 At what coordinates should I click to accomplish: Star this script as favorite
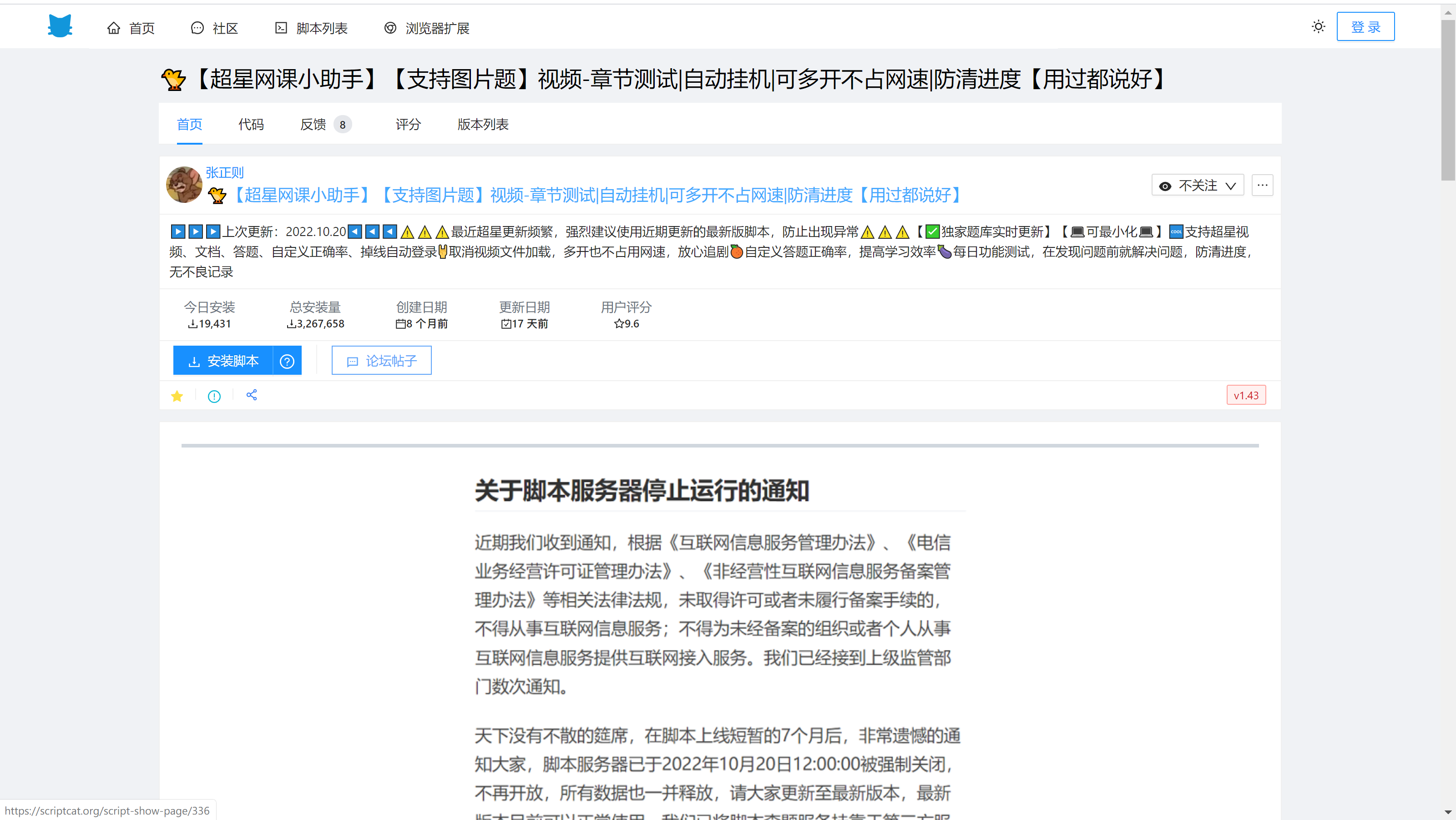177,396
